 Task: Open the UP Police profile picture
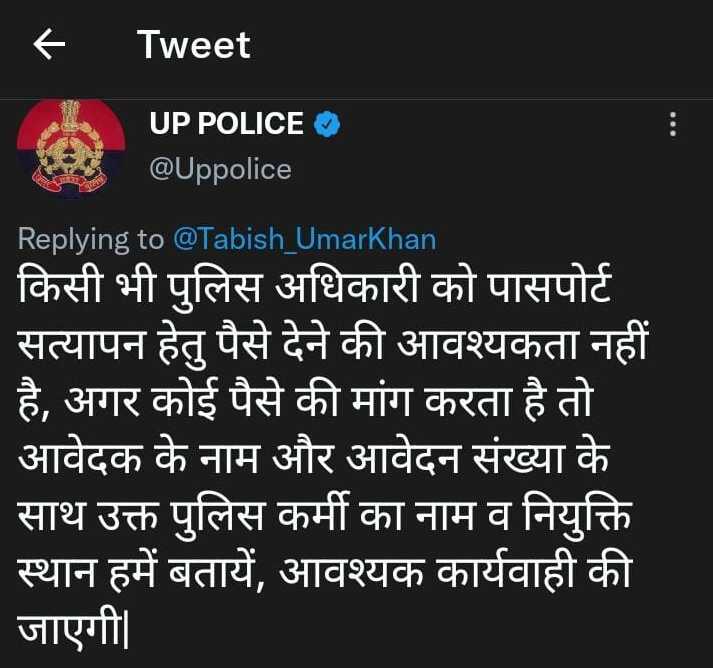point(71,147)
